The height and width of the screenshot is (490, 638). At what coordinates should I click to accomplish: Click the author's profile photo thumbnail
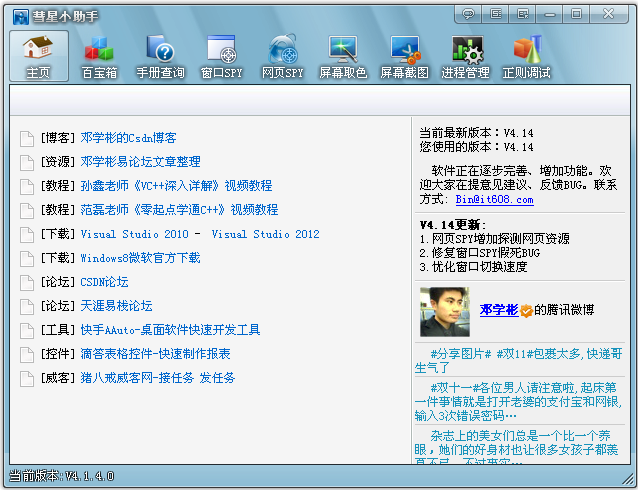coord(445,312)
